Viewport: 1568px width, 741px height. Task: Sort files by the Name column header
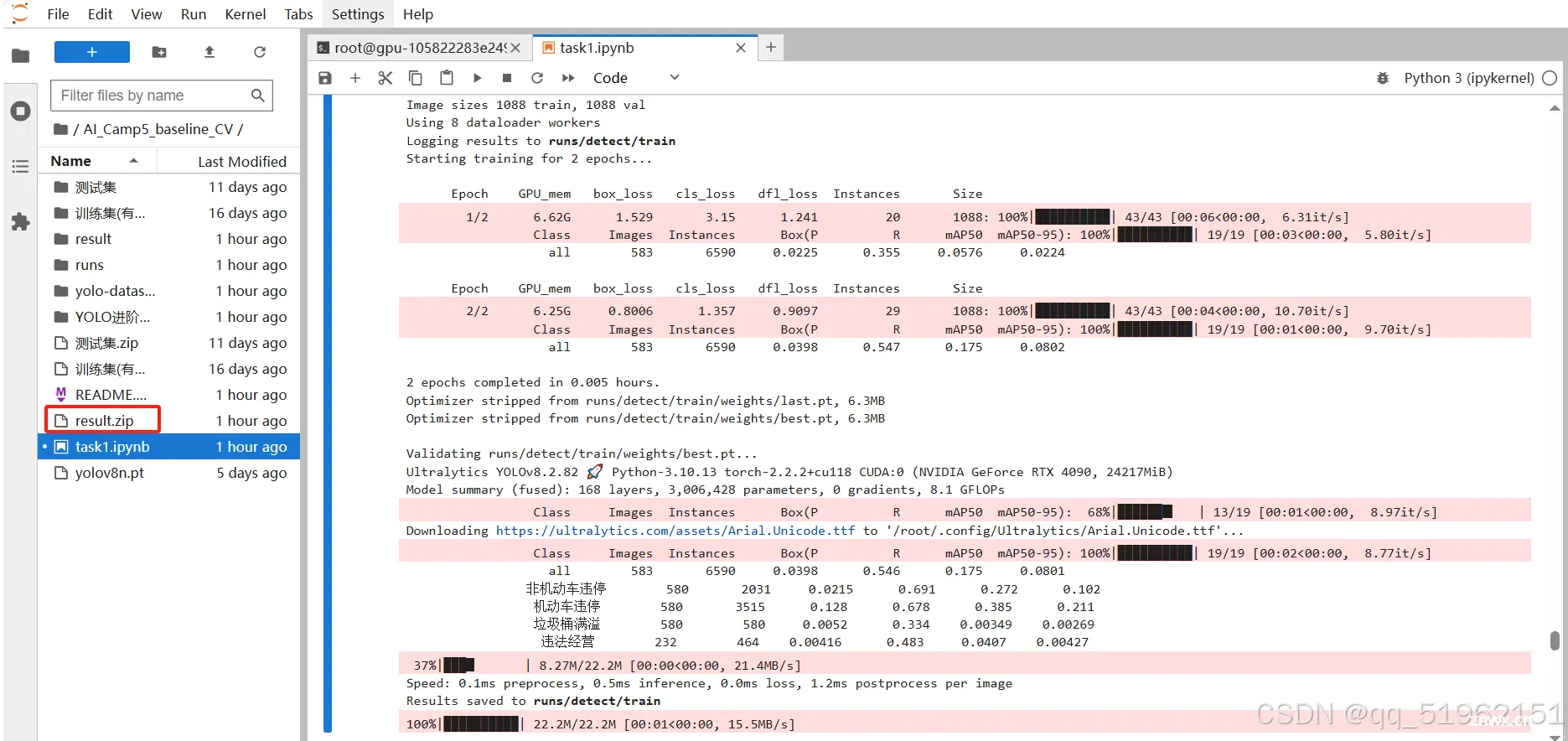[x=95, y=161]
